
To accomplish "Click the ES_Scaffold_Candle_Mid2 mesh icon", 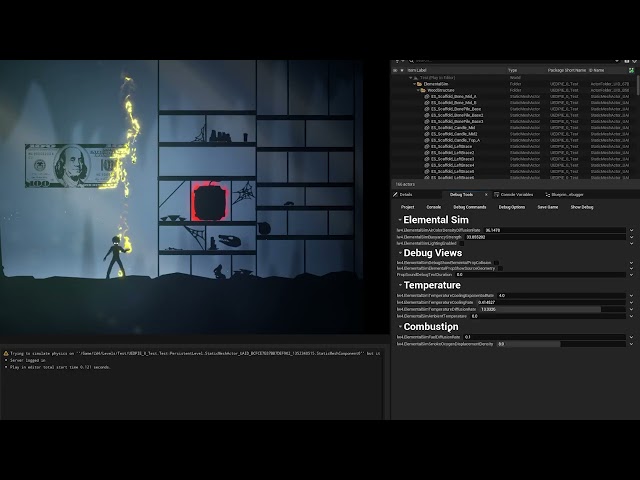I will tap(427, 134).
